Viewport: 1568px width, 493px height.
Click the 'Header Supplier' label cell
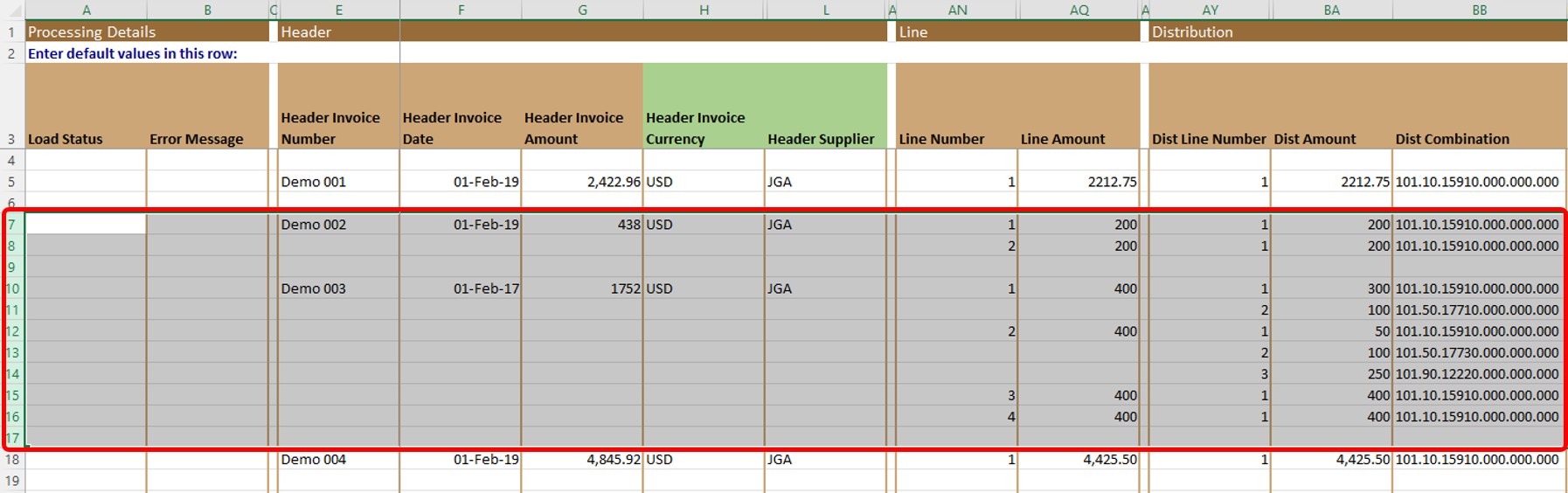coord(826,107)
